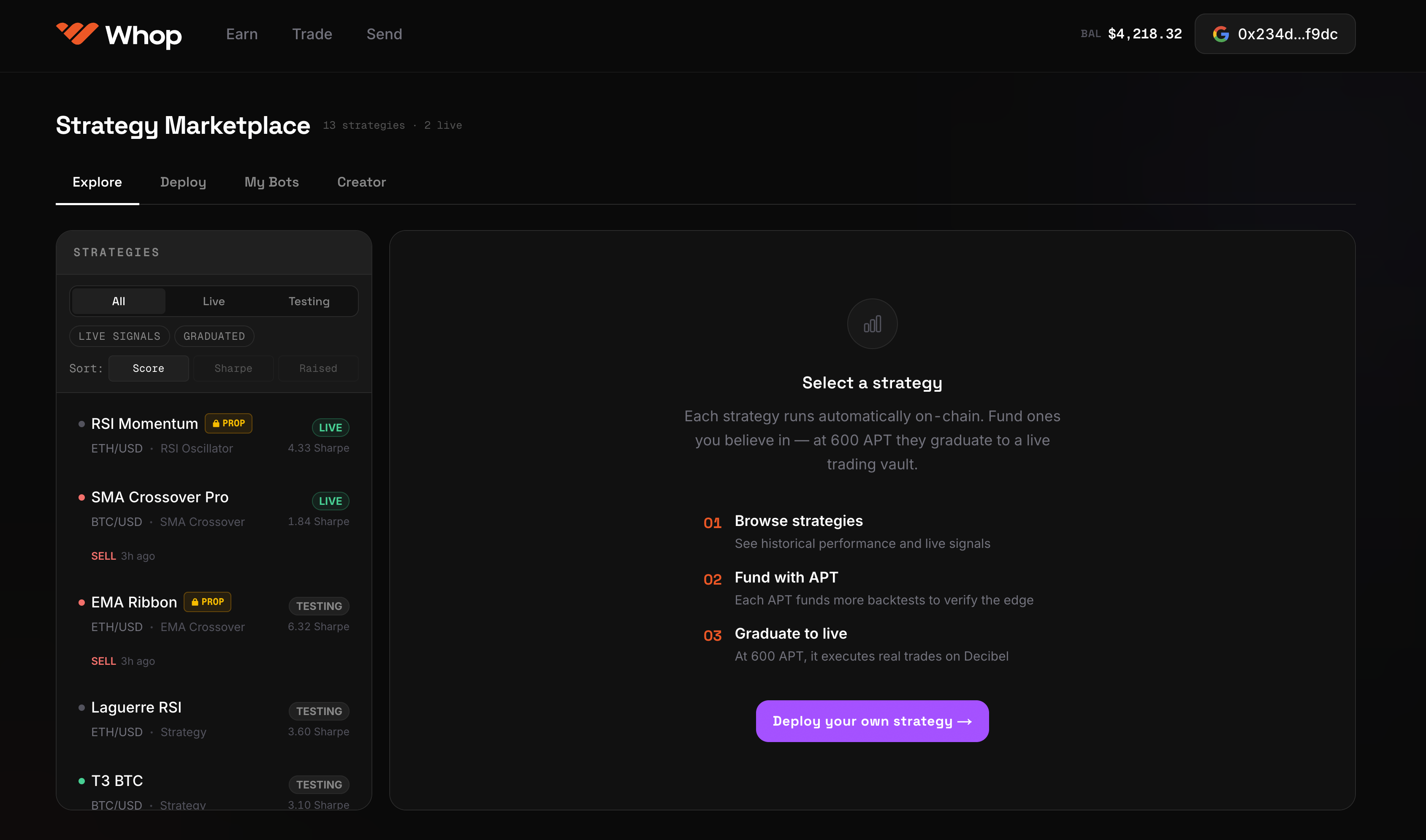Click the Browse strategies step heading
Viewport: 1426px width, 840px height.
point(798,521)
